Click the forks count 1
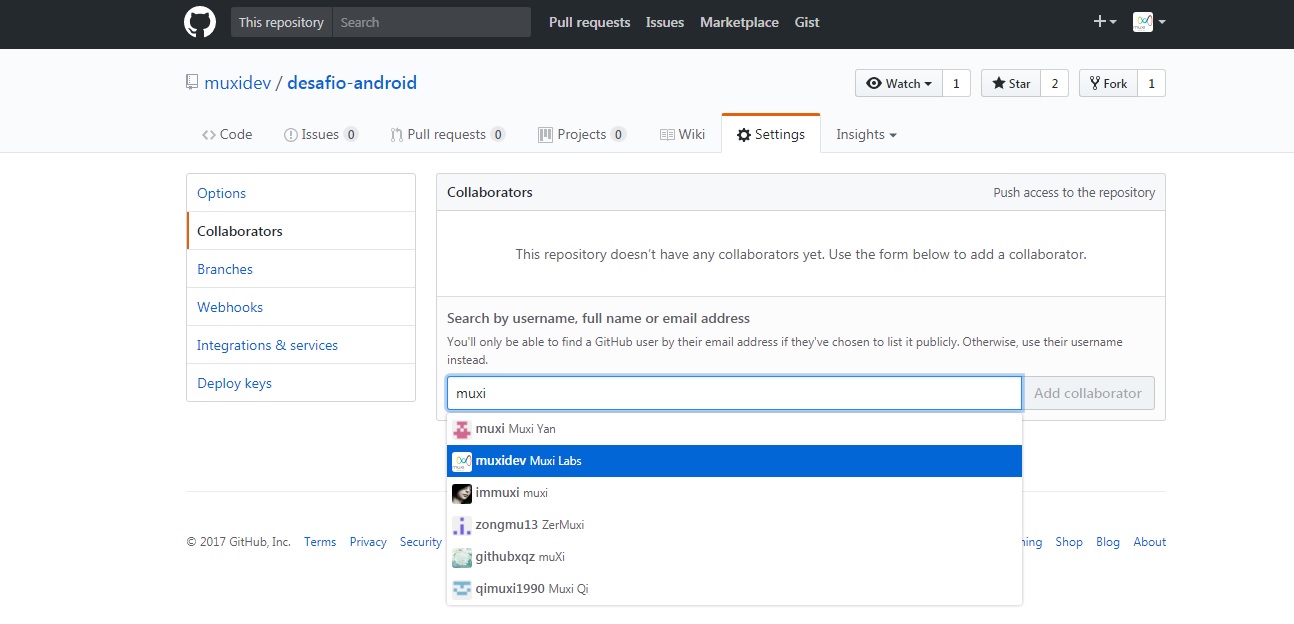 pyautogui.click(x=1151, y=84)
